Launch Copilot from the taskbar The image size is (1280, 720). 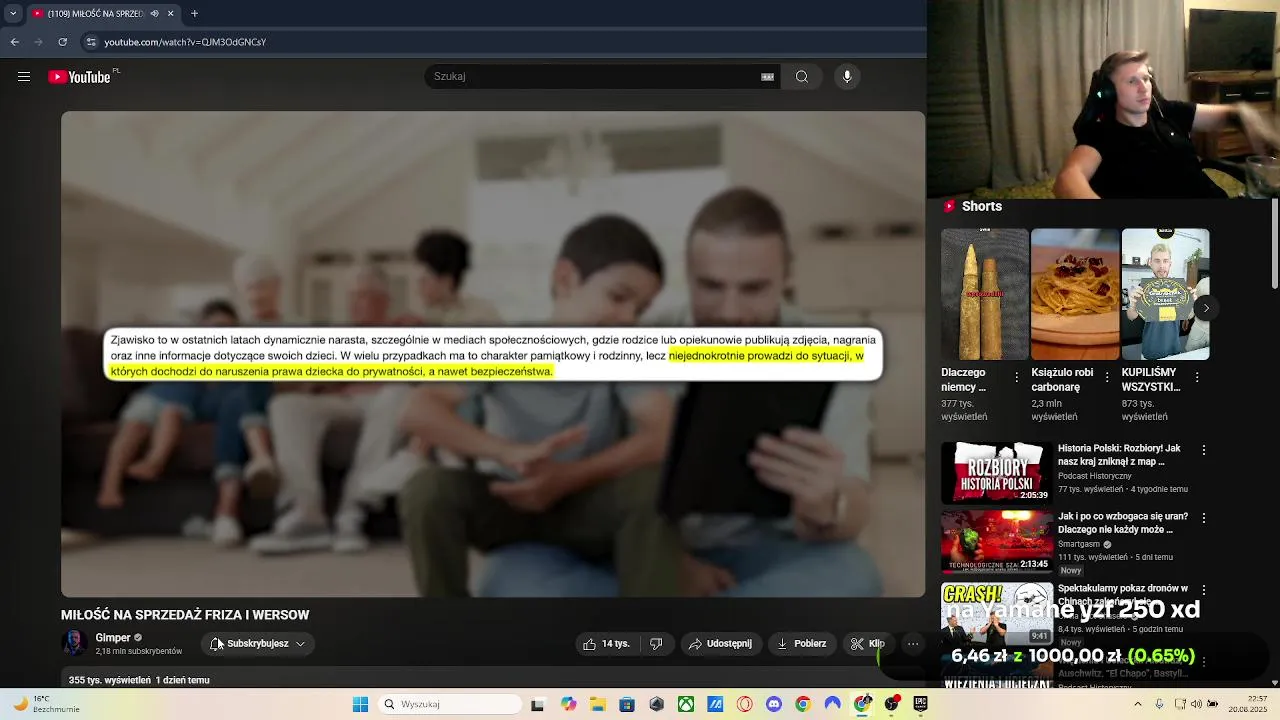pos(569,704)
